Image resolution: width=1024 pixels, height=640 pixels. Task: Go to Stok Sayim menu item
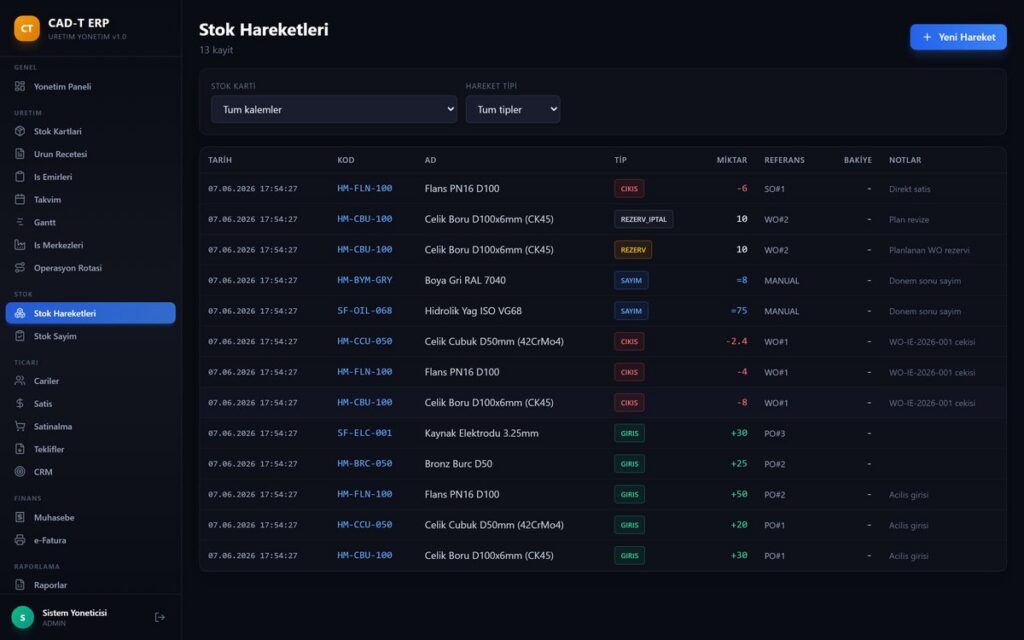[x=91, y=336]
